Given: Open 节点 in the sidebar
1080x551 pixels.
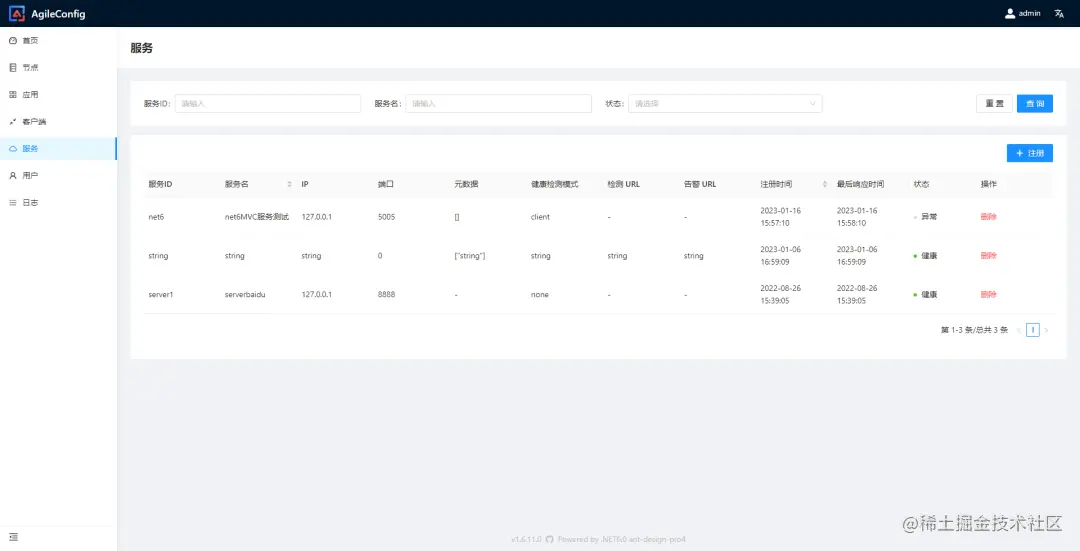Looking at the screenshot, I should pyautogui.click(x=59, y=67).
